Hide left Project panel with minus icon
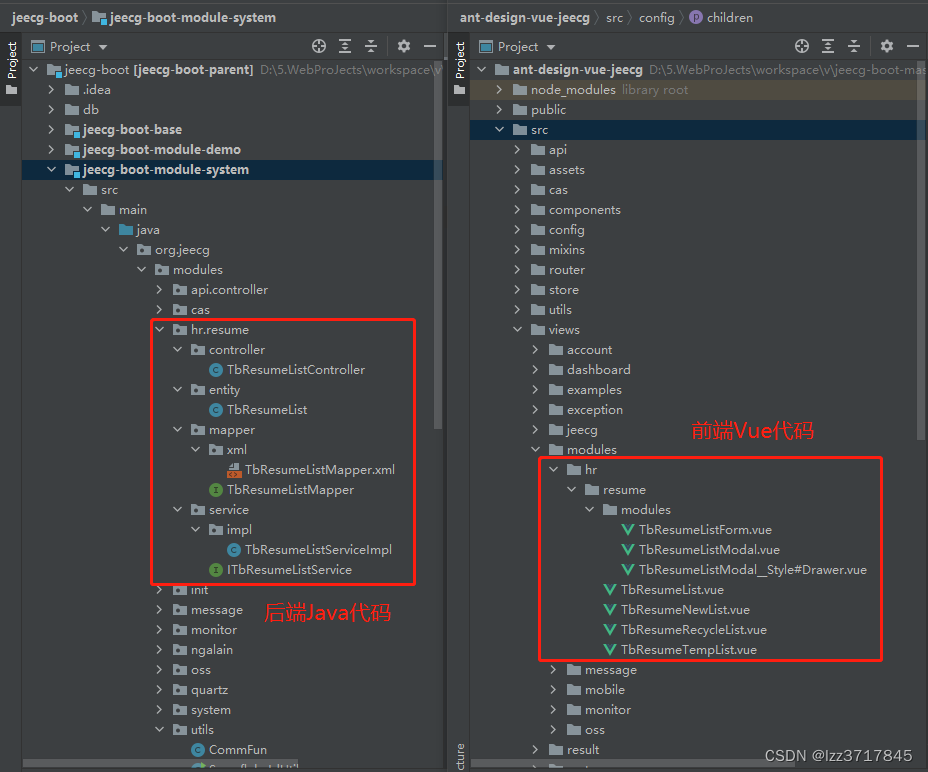 click(x=430, y=46)
